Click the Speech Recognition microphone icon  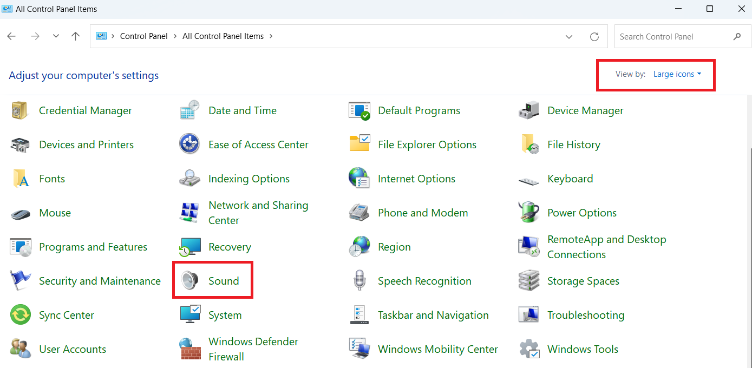[359, 281]
